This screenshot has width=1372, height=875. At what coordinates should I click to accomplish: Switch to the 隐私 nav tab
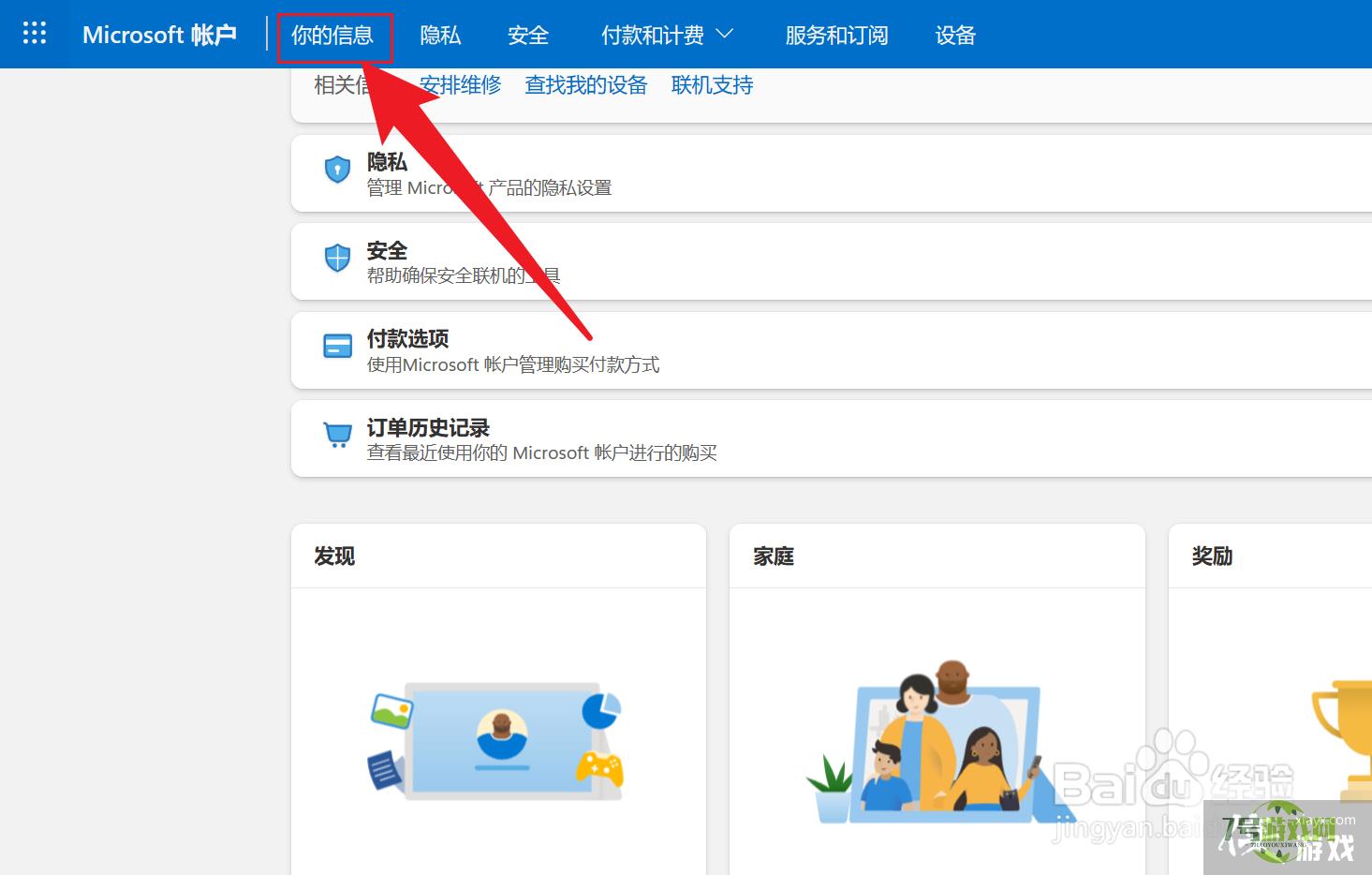(x=440, y=36)
